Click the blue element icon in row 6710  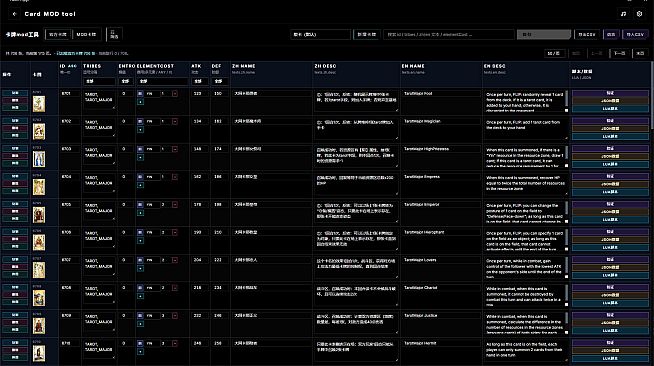click(140, 343)
